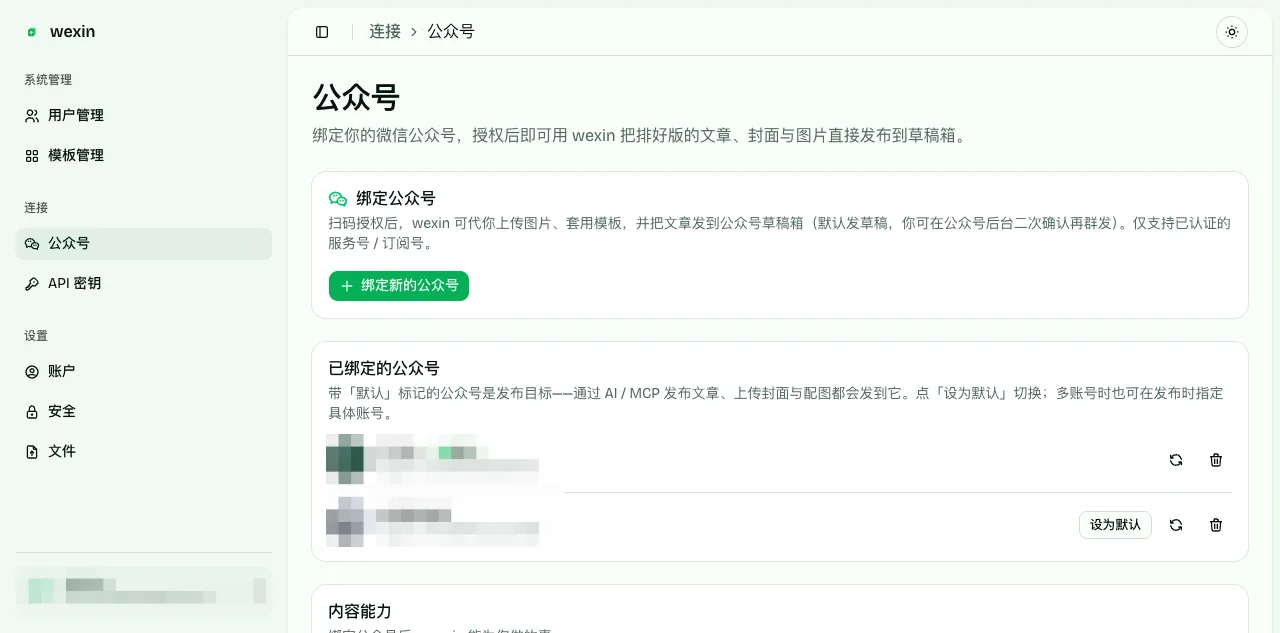Click the 公众号 breadcrumb item
This screenshot has height=633, width=1280.
[451, 32]
